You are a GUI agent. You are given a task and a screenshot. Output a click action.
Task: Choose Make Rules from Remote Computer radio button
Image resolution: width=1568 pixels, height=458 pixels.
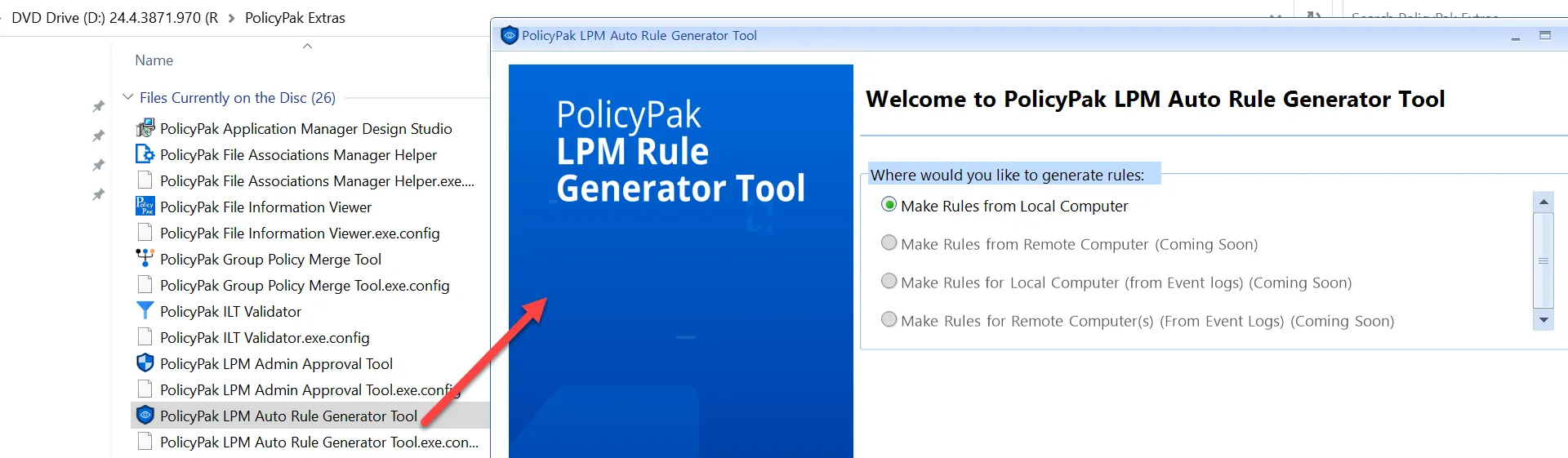889,243
